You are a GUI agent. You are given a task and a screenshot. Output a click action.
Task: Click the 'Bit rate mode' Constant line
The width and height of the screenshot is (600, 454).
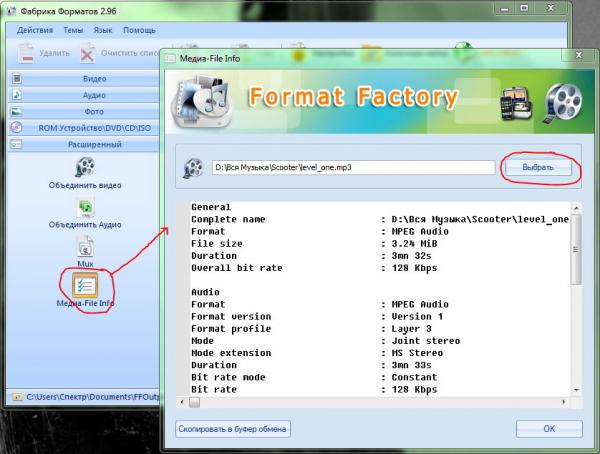pyautogui.click(x=314, y=377)
